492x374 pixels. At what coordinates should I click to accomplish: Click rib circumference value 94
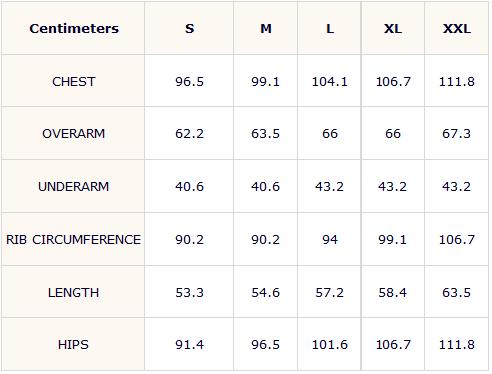330,240
